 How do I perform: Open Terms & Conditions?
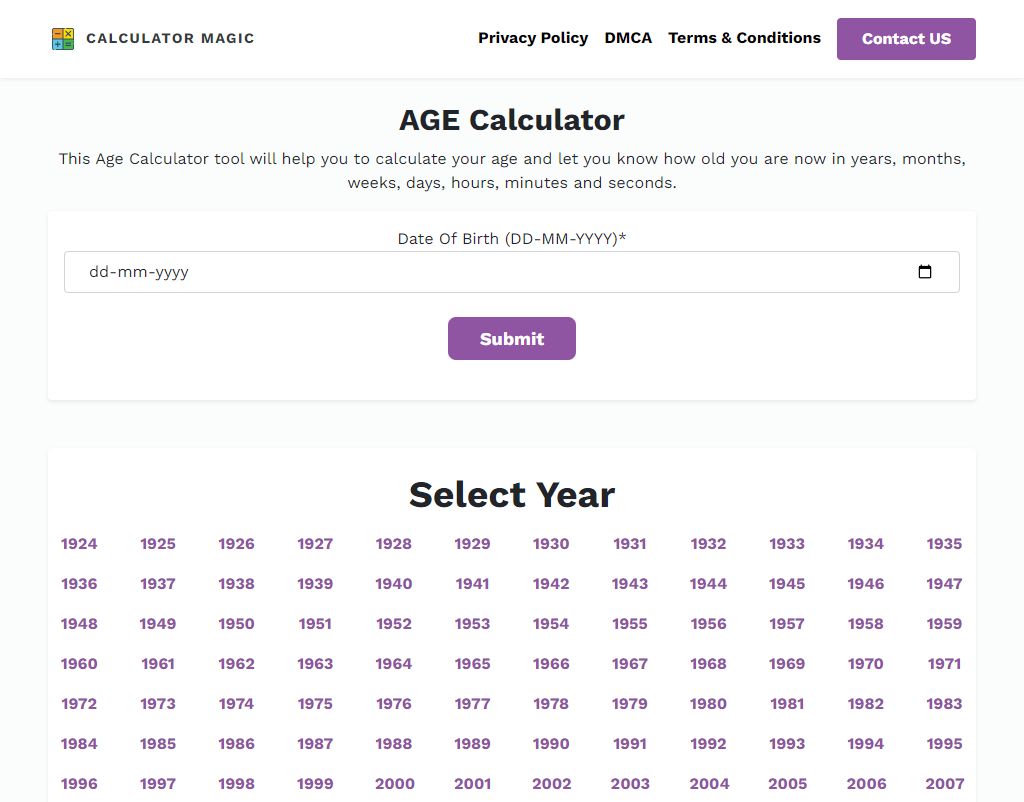744,38
